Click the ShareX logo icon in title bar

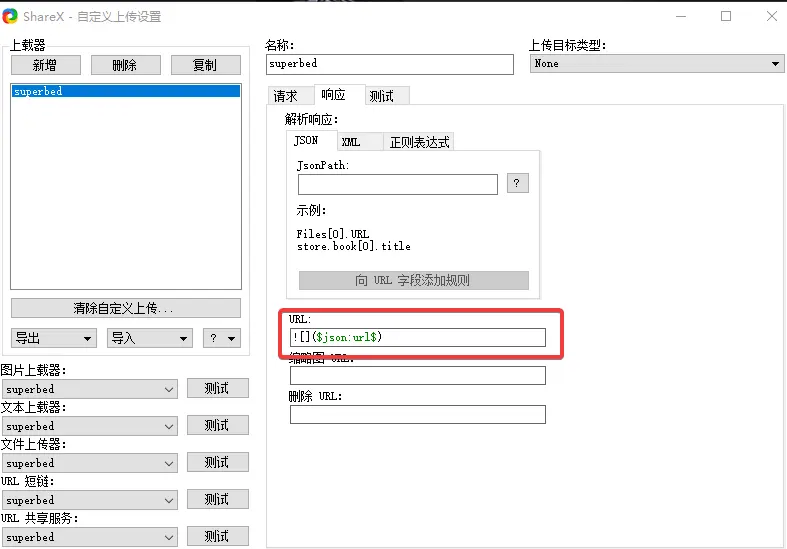10,16
